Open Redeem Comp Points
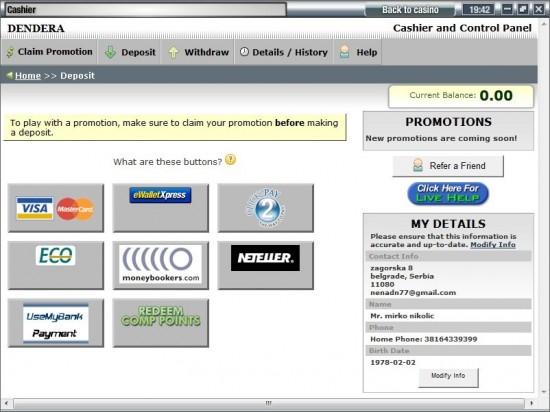This screenshot has height=412, width=550. point(161,323)
